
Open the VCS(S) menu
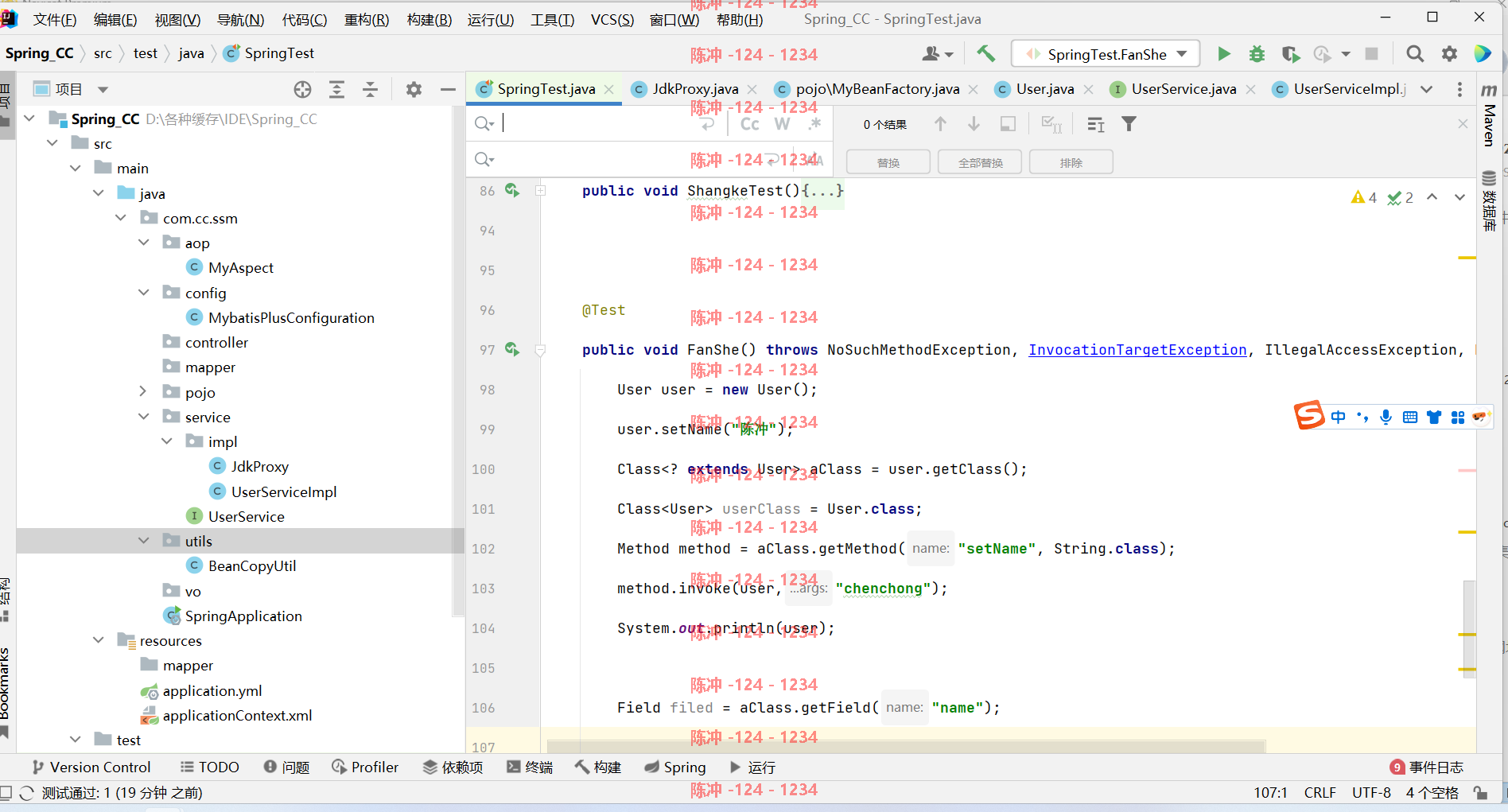click(x=612, y=19)
